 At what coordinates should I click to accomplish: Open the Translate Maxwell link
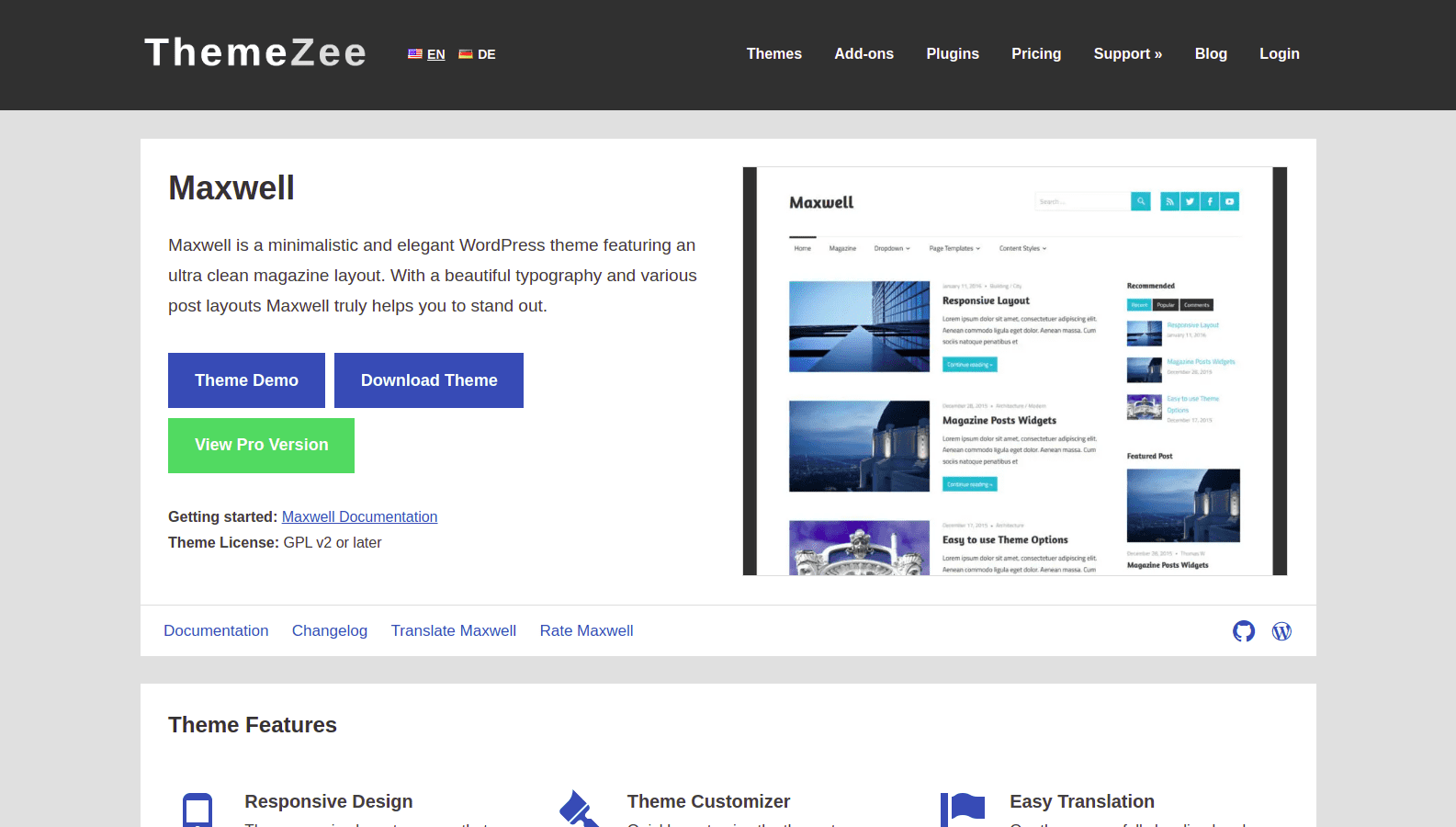point(454,631)
